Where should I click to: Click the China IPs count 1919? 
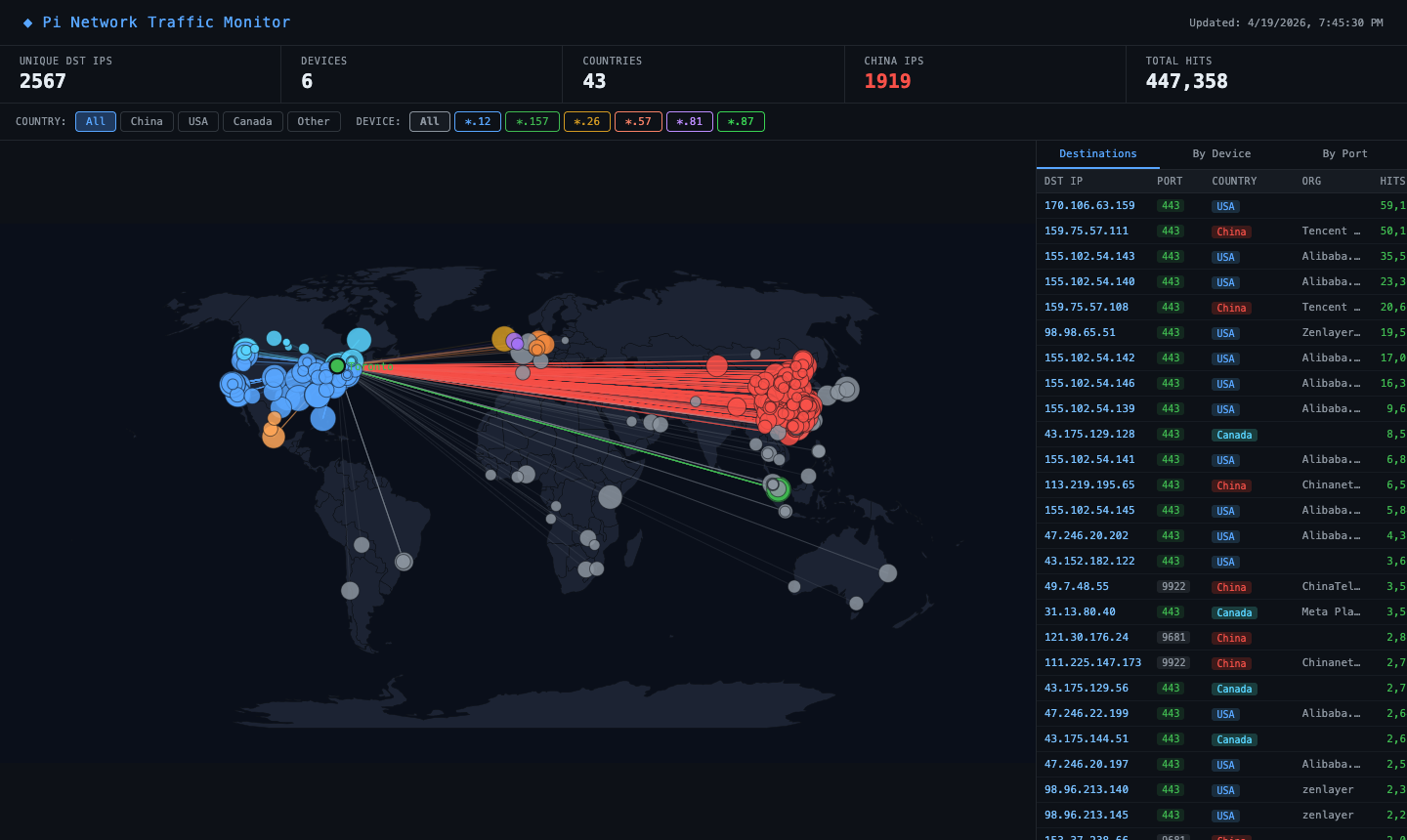(887, 81)
